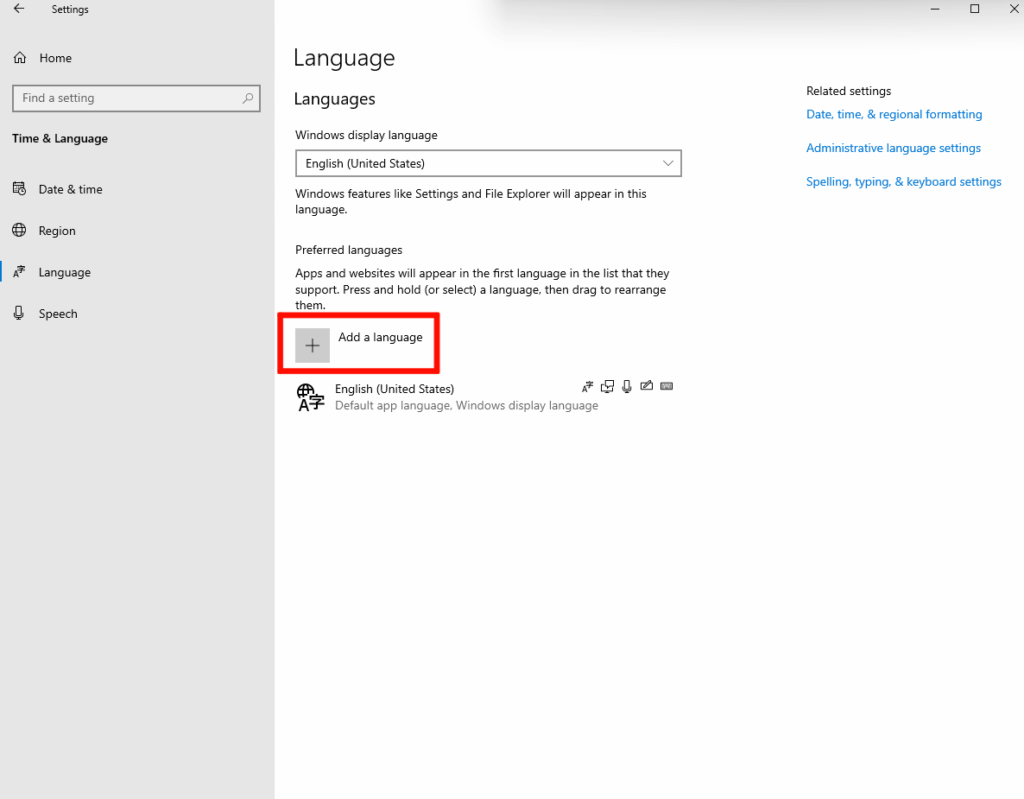Click the back arrow in Settings title bar
This screenshot has height=799, width=1024.
[x=19, y=9]
